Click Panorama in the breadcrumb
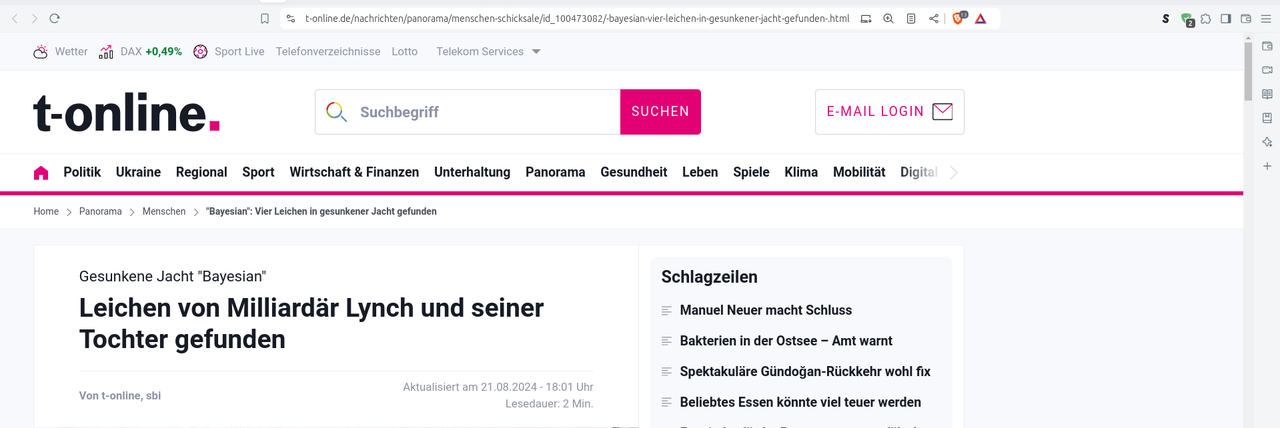 pos(101,212)
